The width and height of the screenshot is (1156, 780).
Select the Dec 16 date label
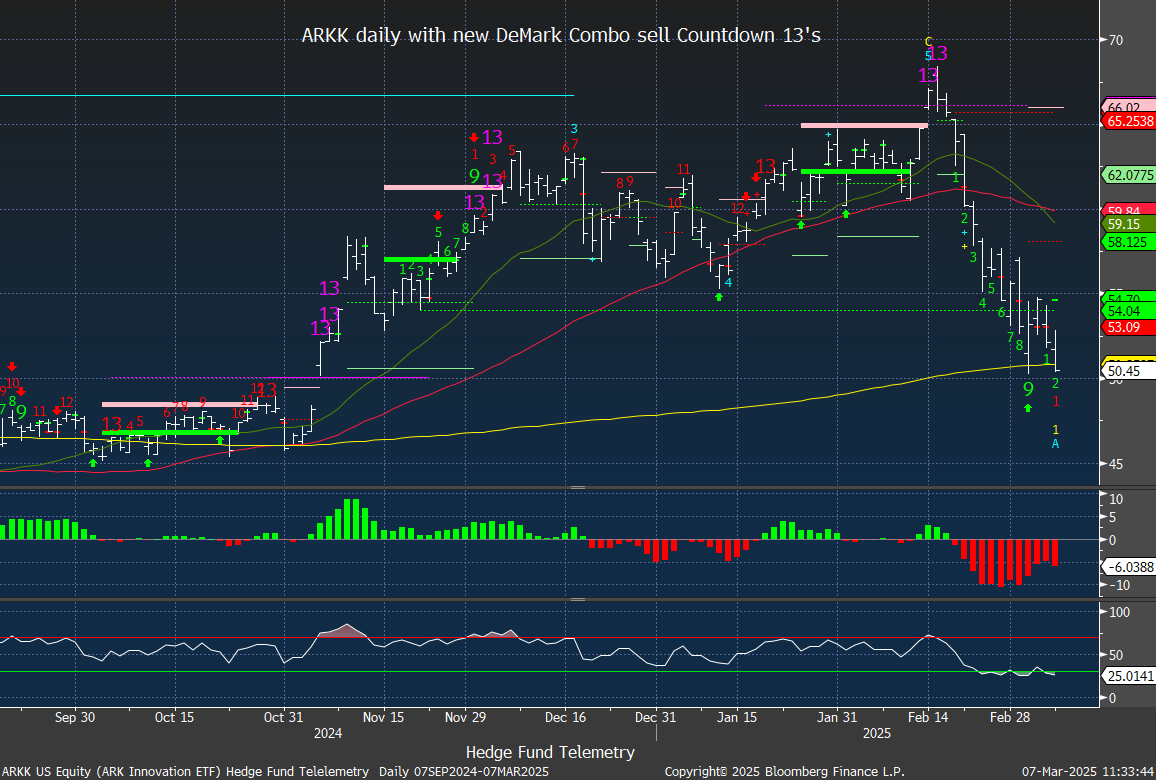[x=565, y=717]
